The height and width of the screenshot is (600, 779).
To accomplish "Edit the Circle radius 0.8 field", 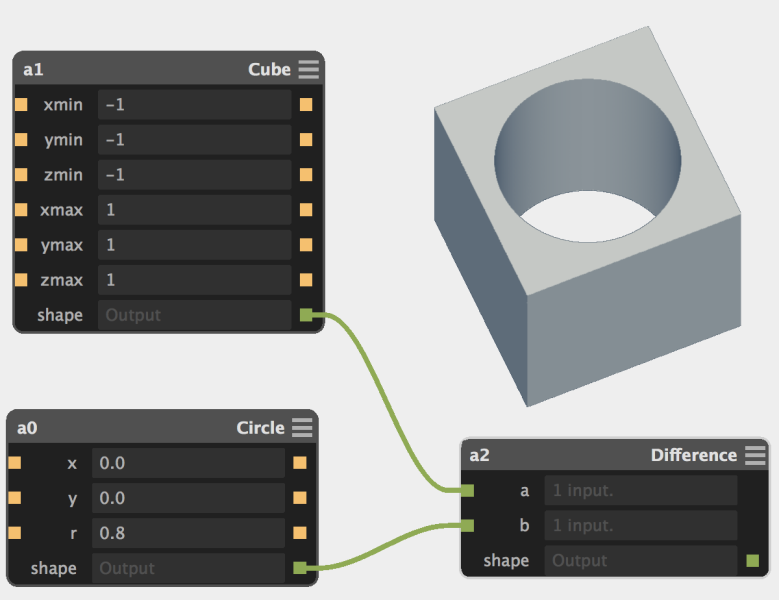I will (188, 533).
